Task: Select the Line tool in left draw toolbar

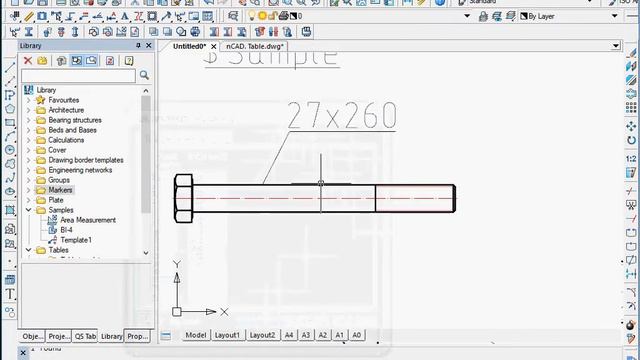Action: point(10,68)
